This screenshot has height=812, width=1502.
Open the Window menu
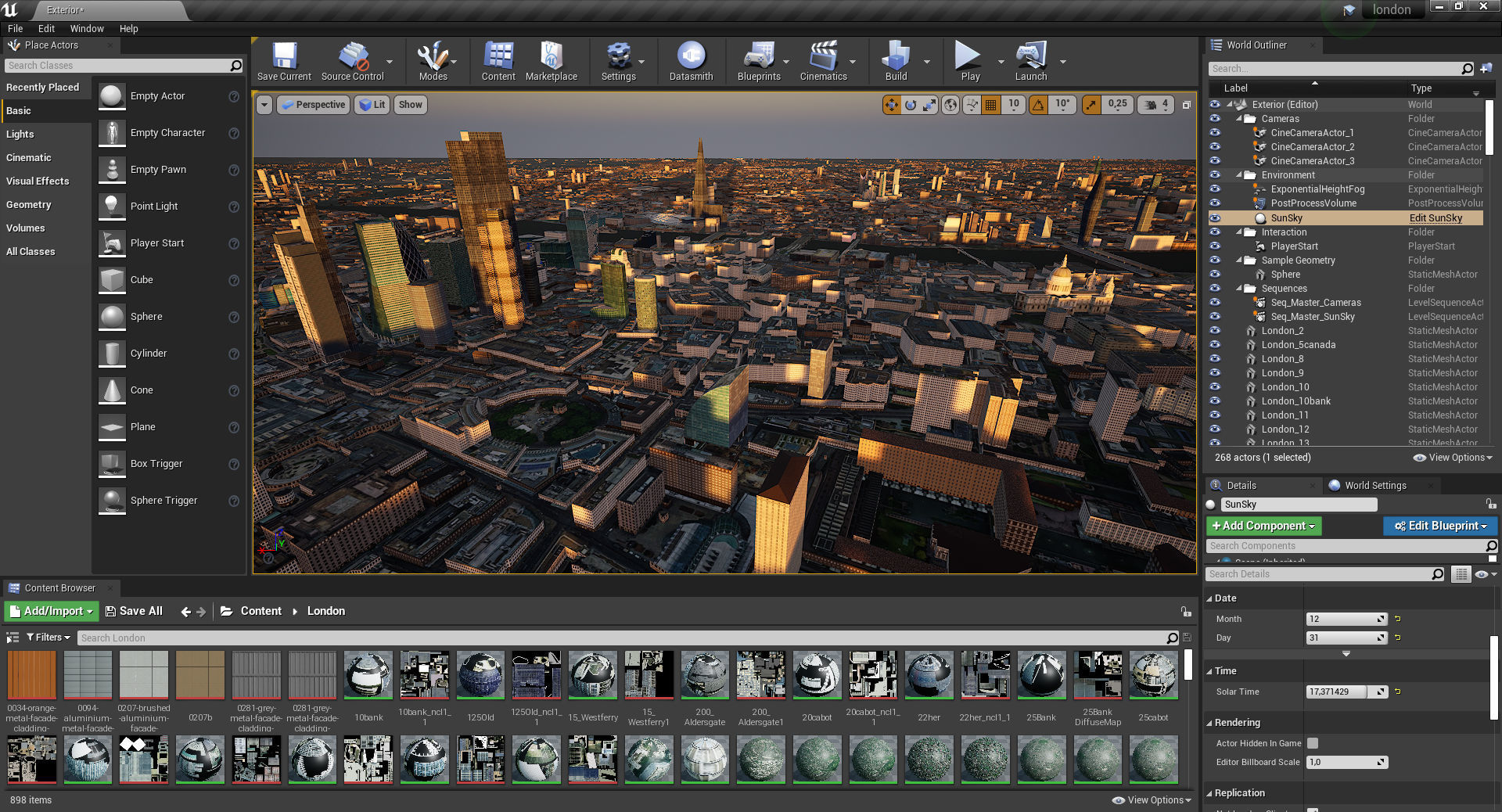[x=87, y=28]
